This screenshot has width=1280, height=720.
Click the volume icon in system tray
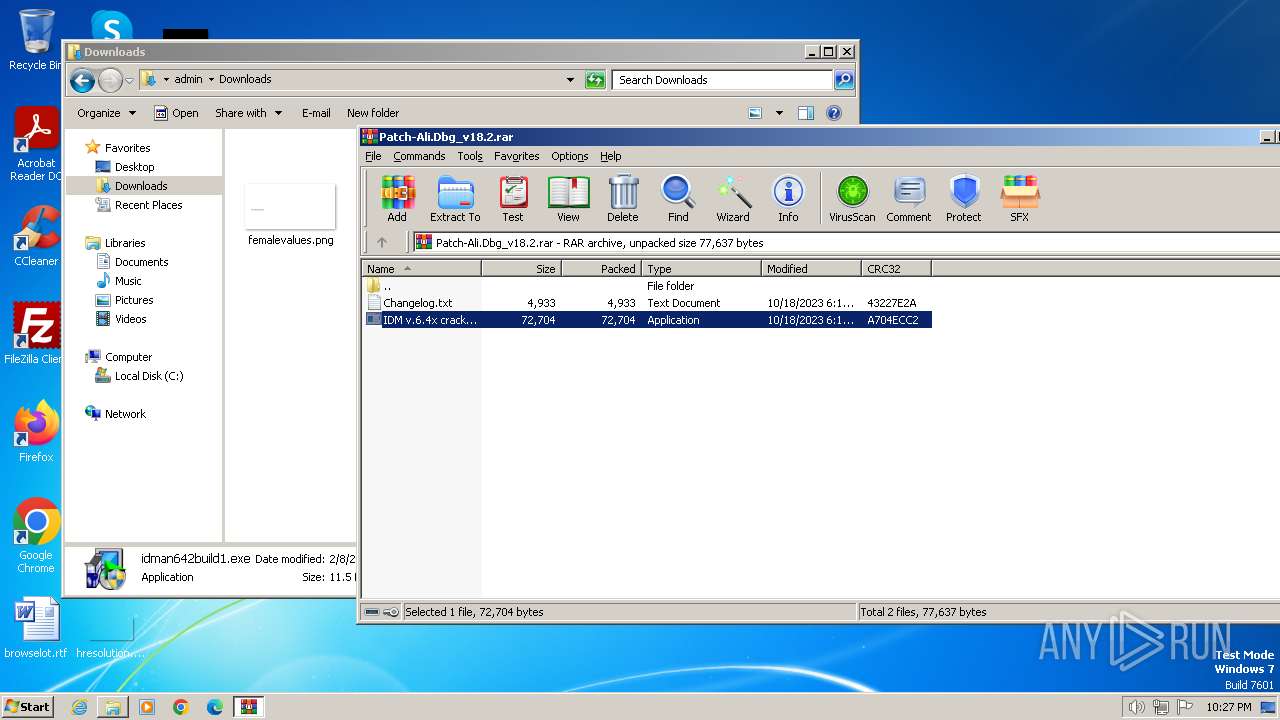click(1136, 707)
